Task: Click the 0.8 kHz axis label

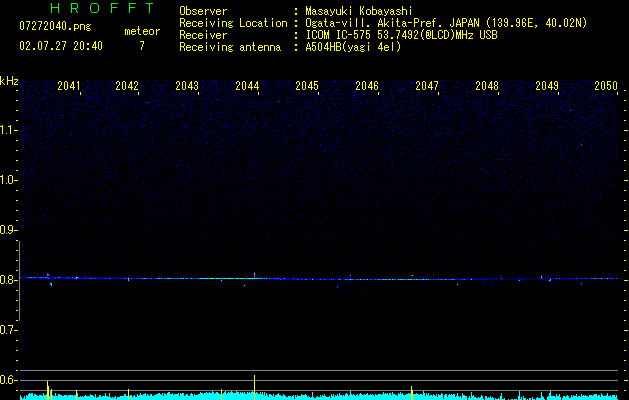Action: (8, 280)
